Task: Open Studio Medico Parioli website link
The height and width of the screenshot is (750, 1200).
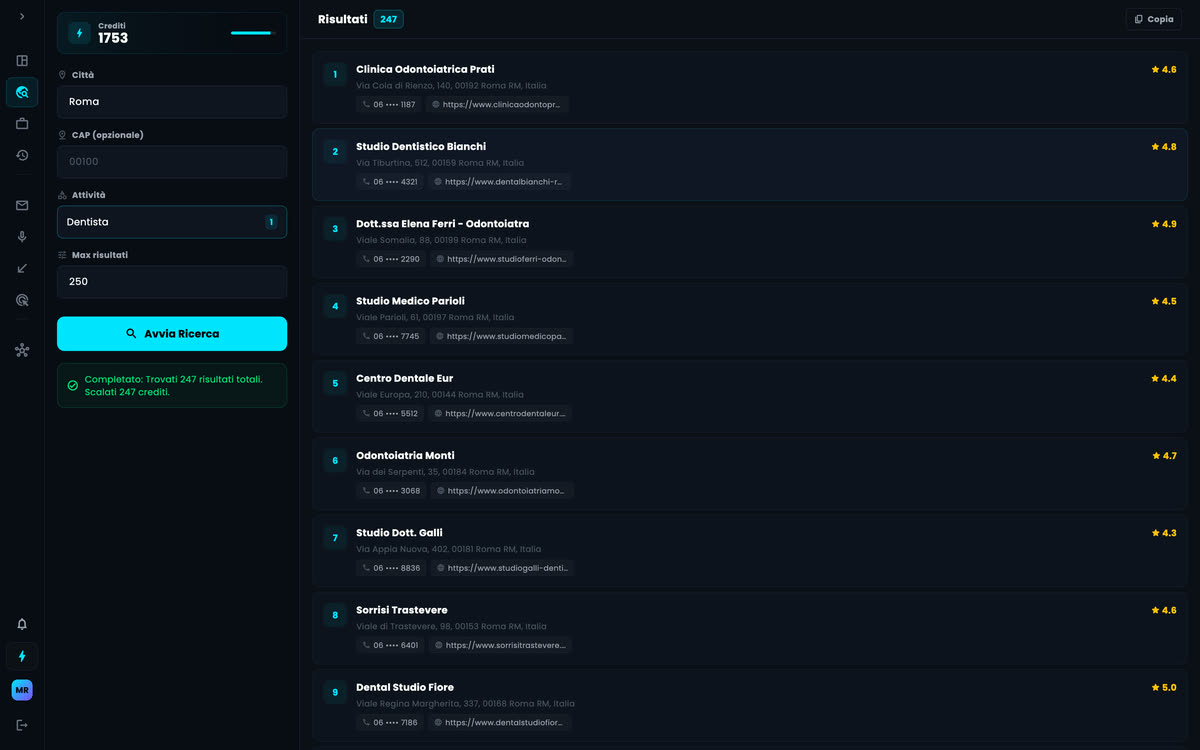Action: 502,336
